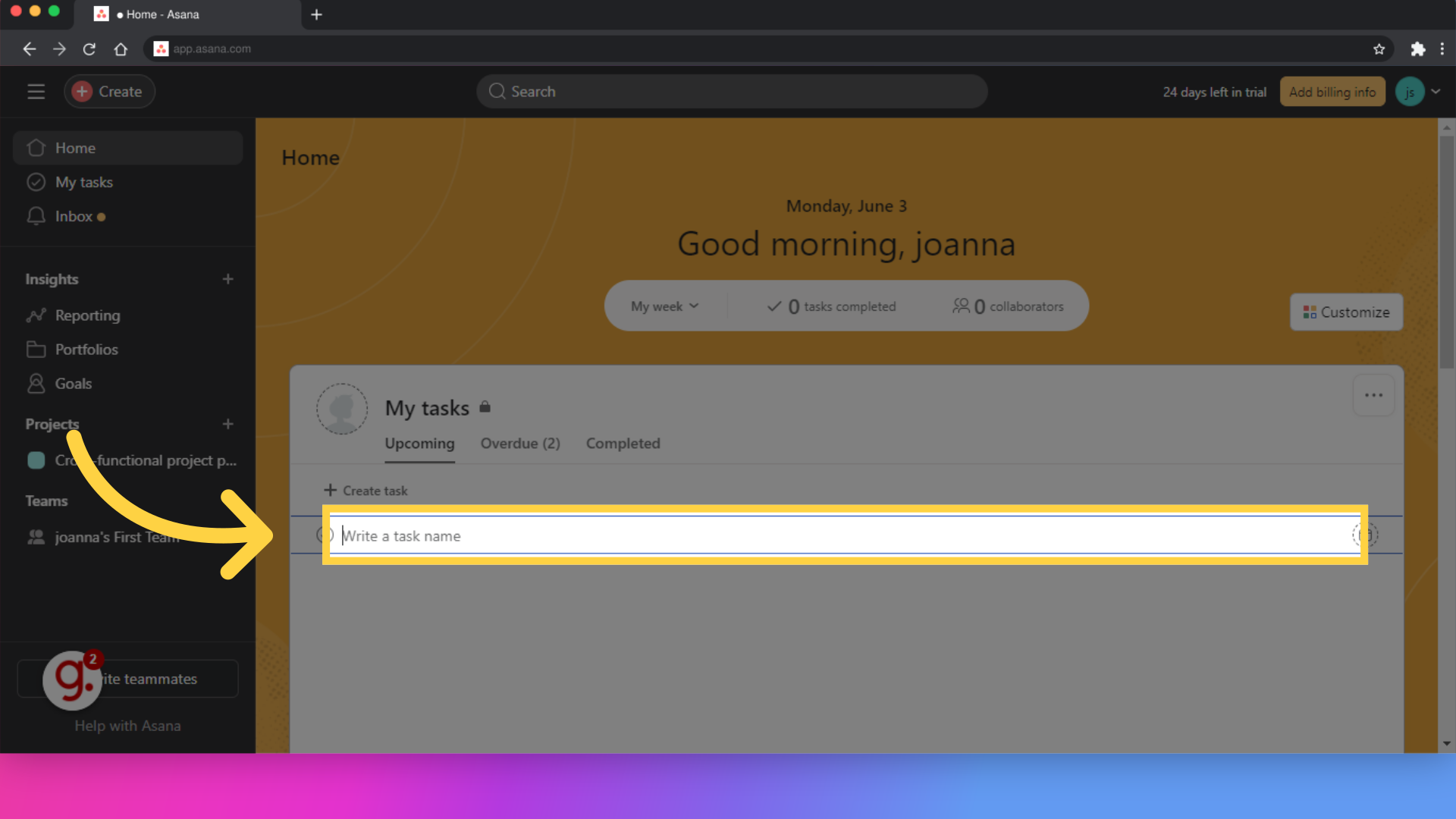Image resolution: width=1456 pixels, height=819 pixels.
Task: Add a new project with plus
Action: [227, 424]
